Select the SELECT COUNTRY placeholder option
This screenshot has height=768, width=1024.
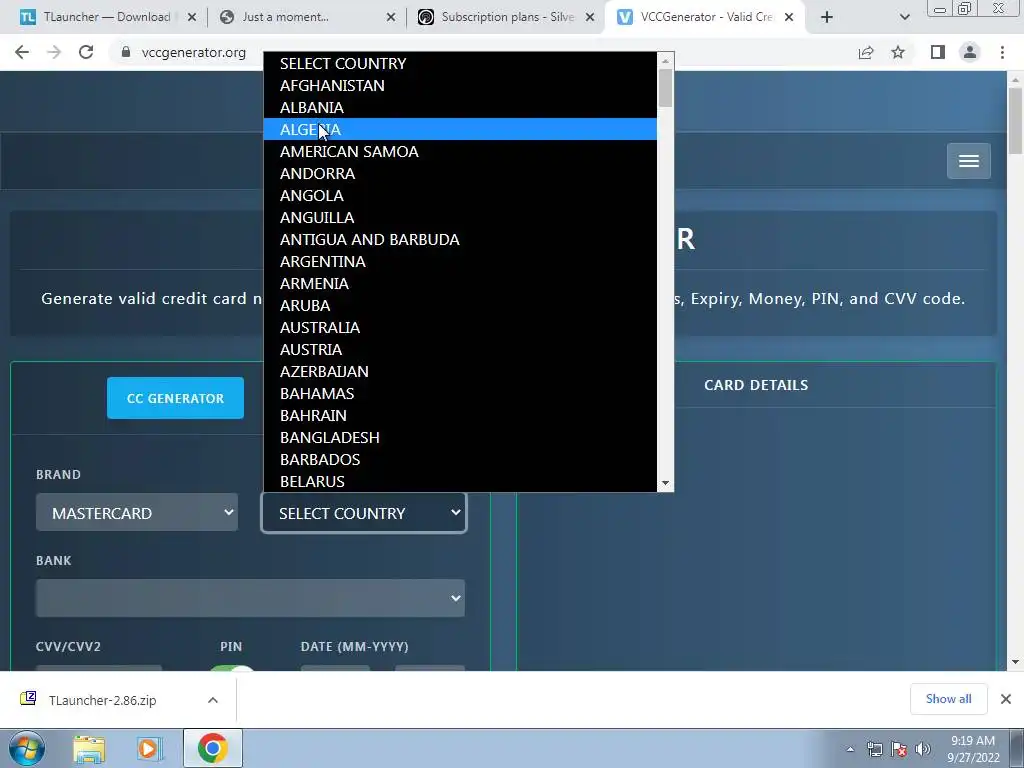coord(460,63)
